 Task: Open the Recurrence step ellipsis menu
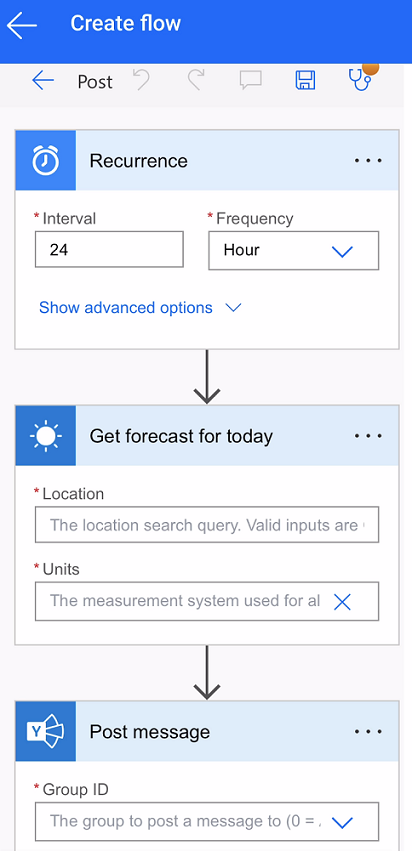369,161
